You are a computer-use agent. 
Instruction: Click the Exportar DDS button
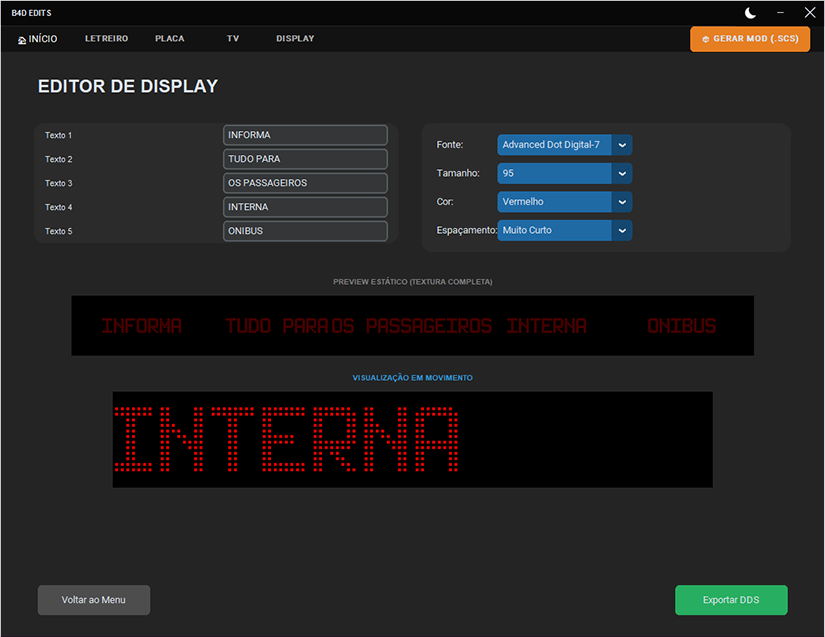(731, 600)
